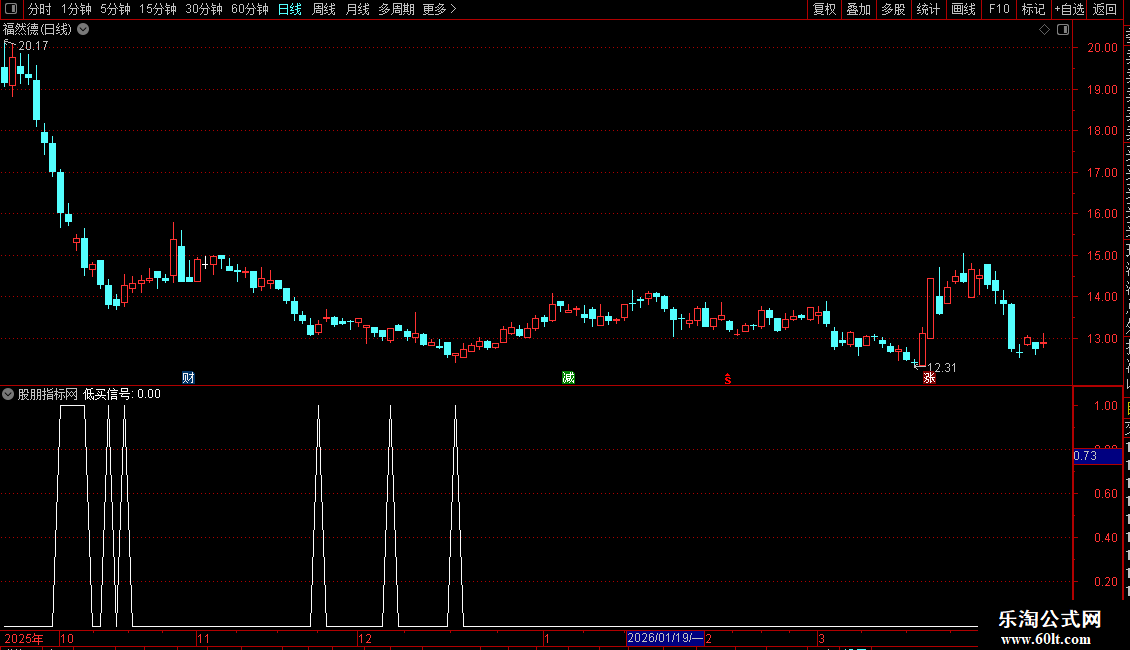Click the 20.17 high price label
Viewport: 1130px width, 650px height.
tap(33, 46)
